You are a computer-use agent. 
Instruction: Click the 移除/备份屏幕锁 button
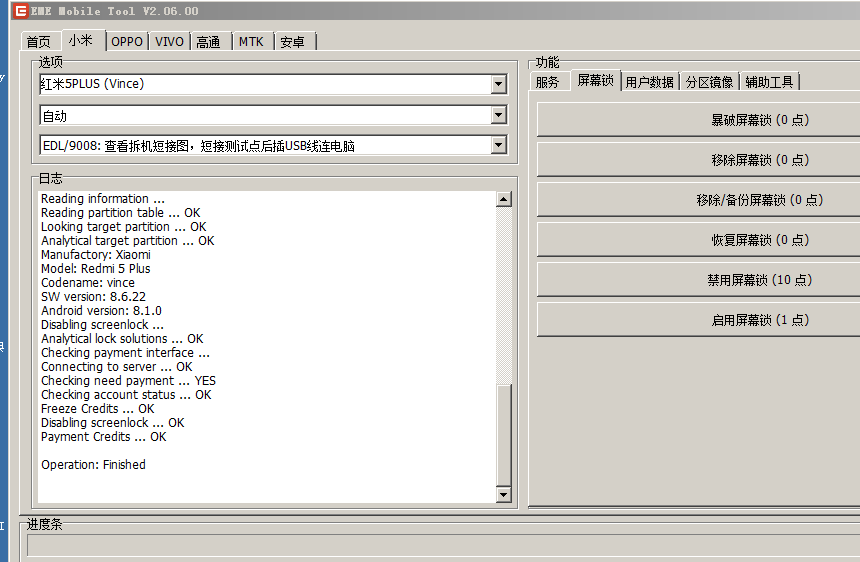click(x=700, y=200)
